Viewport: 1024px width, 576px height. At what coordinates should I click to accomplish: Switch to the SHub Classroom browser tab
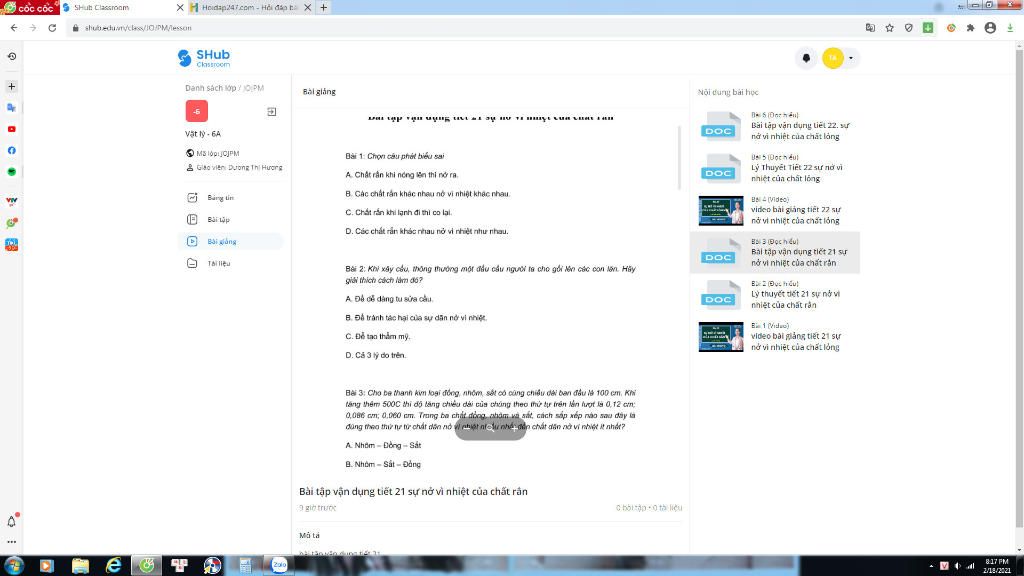pos(121,7)
